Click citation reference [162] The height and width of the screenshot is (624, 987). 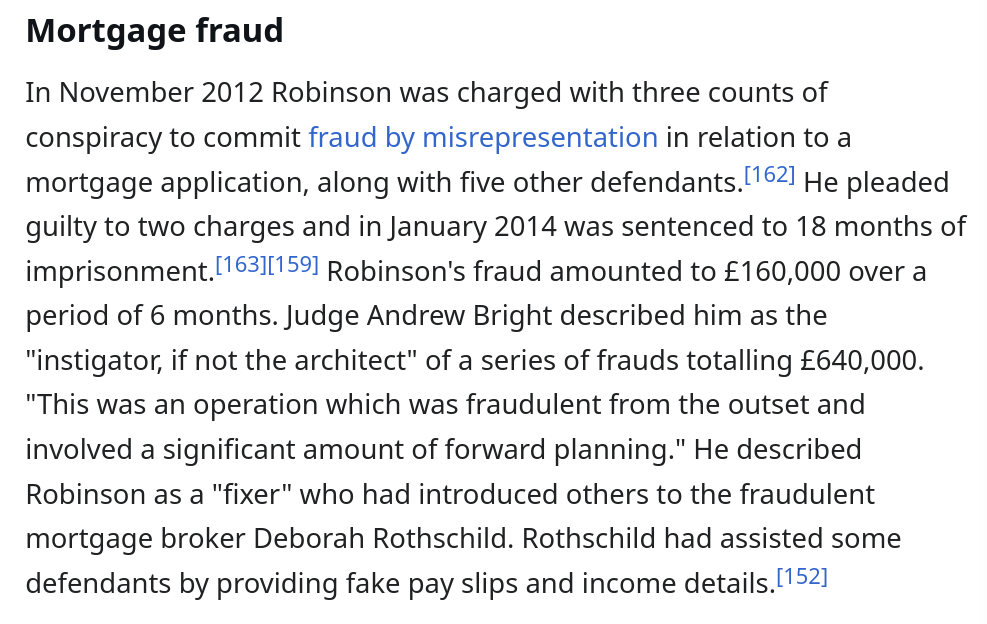770,175
